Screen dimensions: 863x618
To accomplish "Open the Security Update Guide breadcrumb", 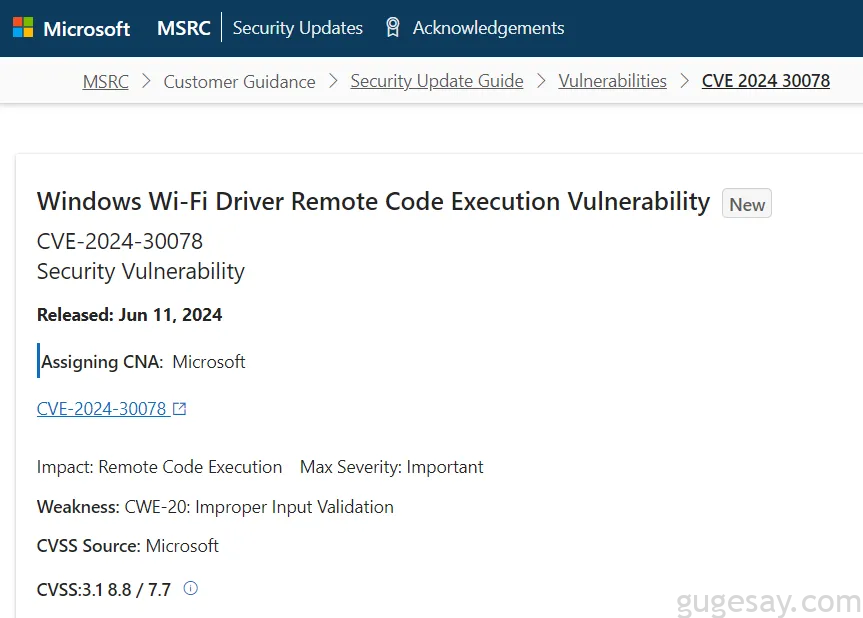I will pos(437,81).
